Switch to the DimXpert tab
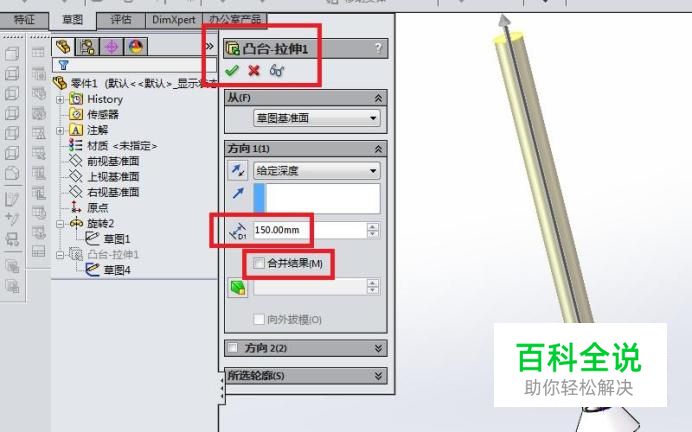This screenshot has width=692, height=432. coord(173,20)
